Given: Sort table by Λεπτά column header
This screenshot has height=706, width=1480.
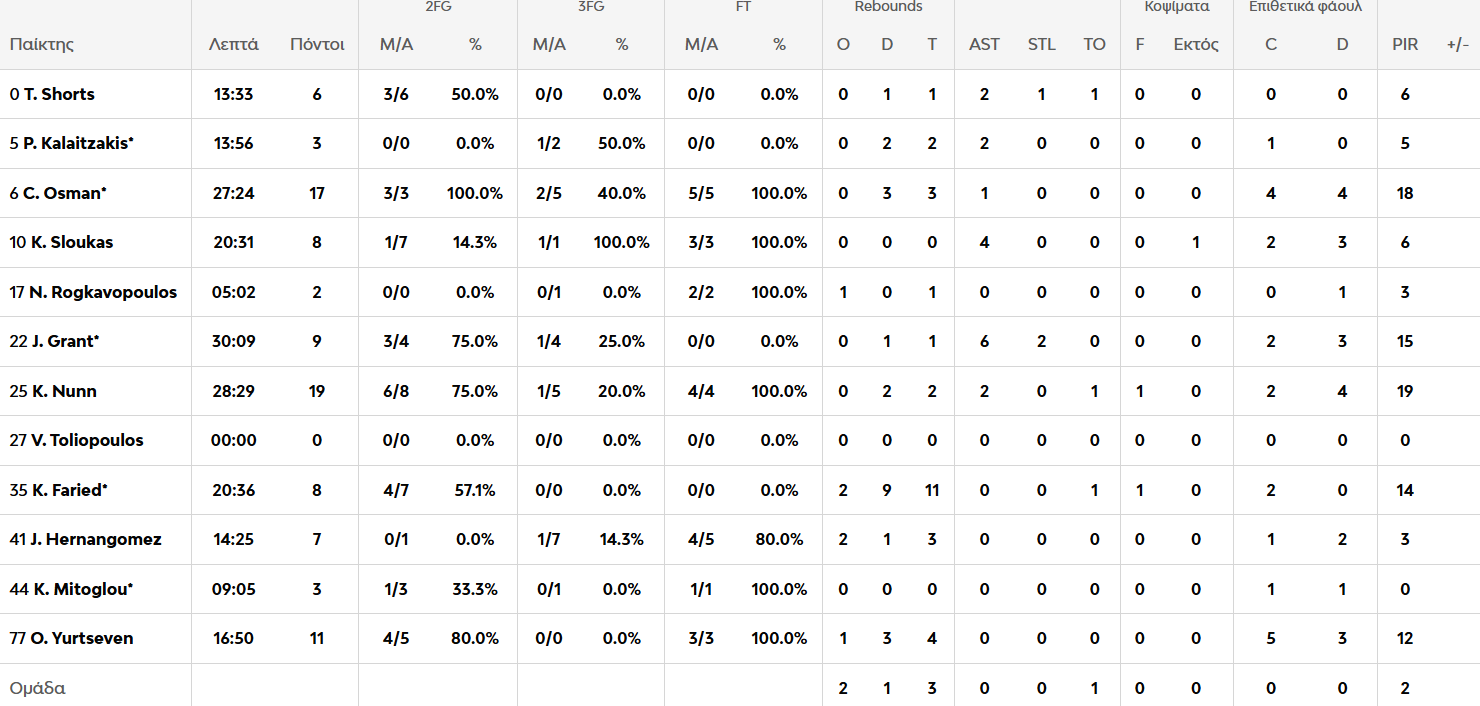Looking at the screenshot, I should tap(234, 44).
